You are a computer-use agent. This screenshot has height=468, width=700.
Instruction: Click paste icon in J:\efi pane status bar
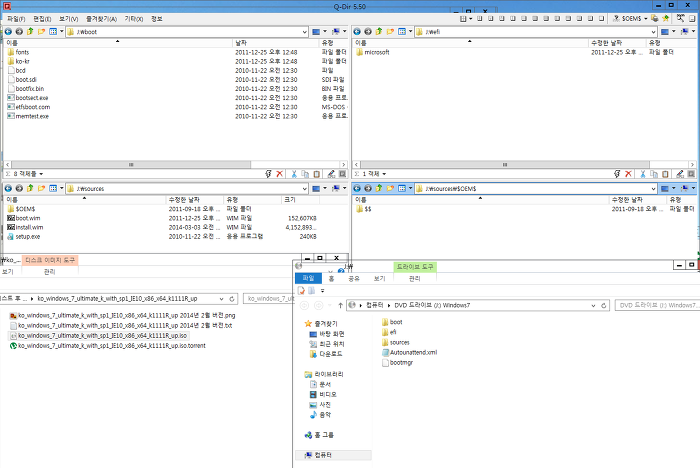pos(665,174)
